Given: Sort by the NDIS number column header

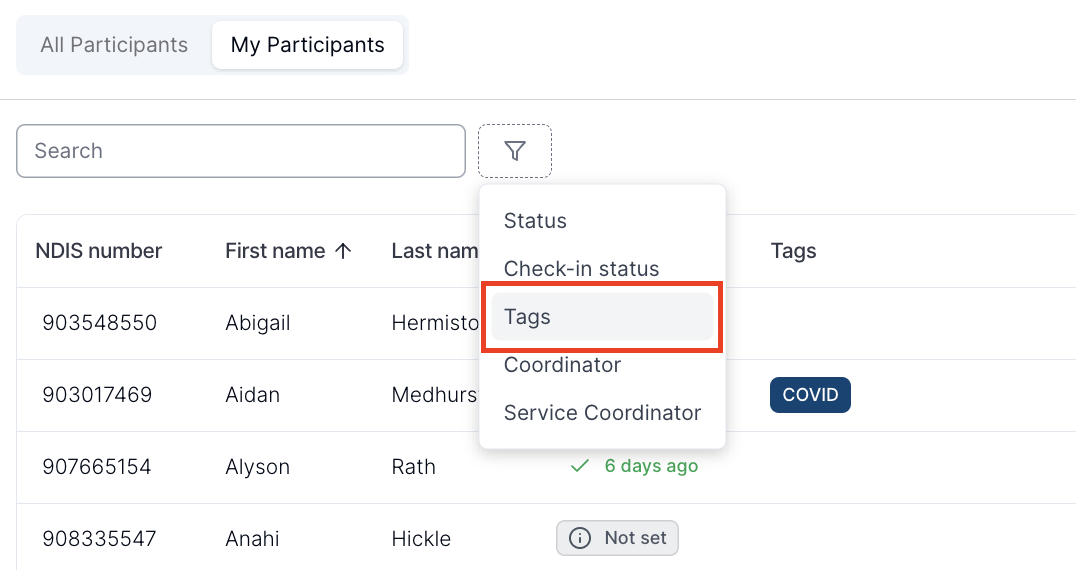Looking at the screenshot, I should (99, 251).
